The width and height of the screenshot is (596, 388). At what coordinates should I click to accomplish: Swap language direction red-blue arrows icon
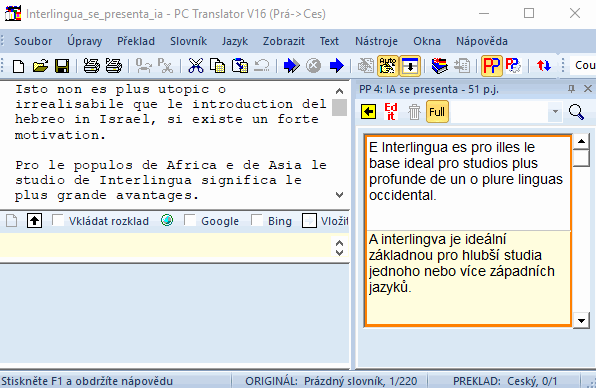coord(544,66)
